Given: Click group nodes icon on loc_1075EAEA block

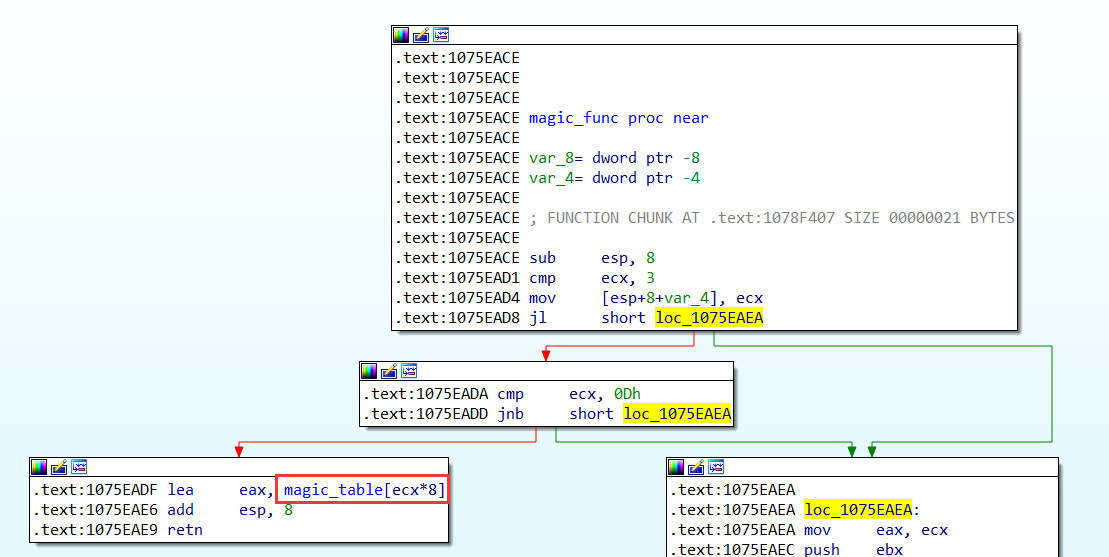Looking at the screenshot, I should (x=717, y=467).
